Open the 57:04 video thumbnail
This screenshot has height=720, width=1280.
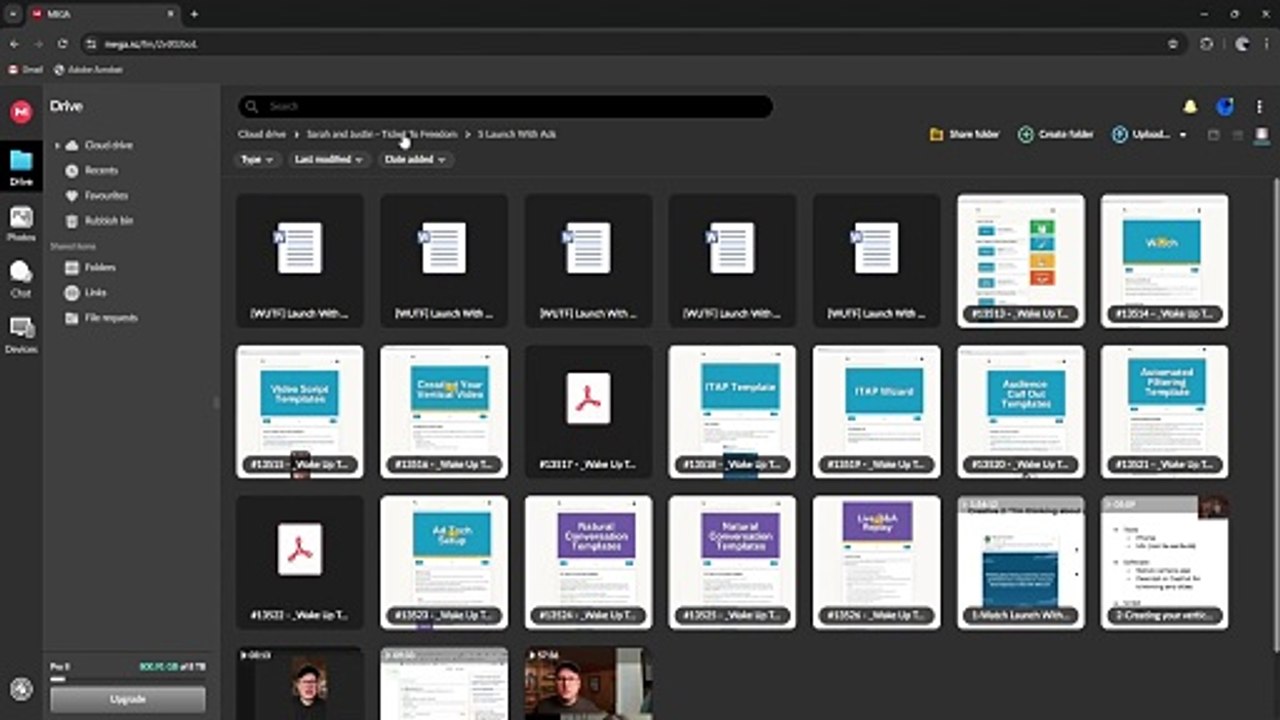[x=588, y=683]
